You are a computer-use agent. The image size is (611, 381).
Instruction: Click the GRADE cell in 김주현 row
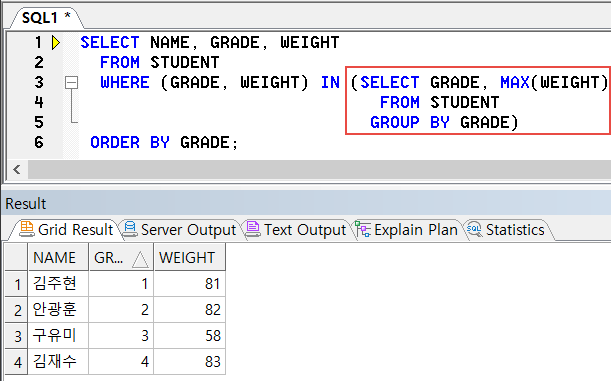click(x=121, y=284)
